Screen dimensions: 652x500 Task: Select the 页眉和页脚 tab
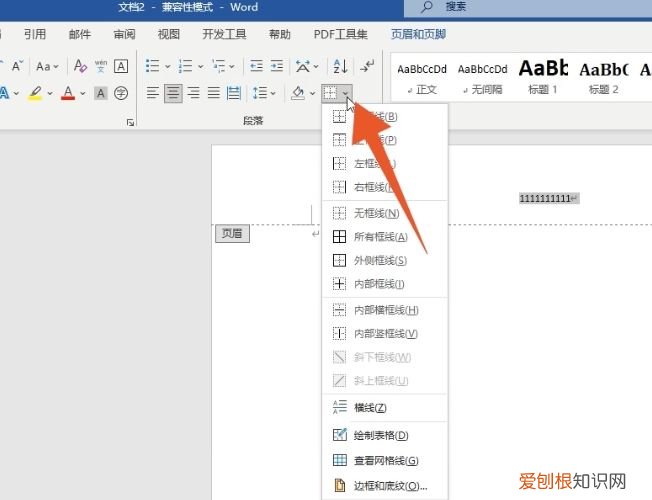(418, 34)
